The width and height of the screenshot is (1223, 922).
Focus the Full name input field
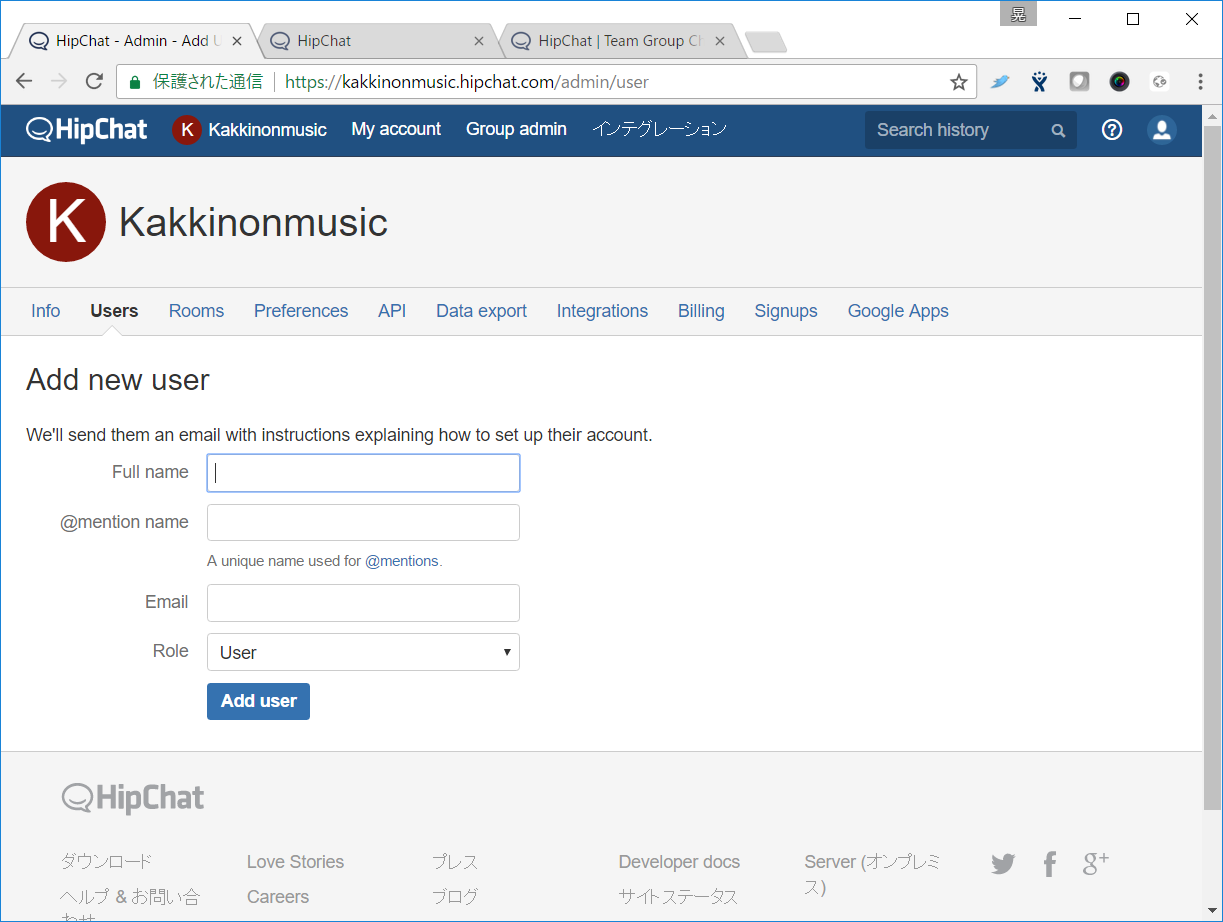[363, 473]
